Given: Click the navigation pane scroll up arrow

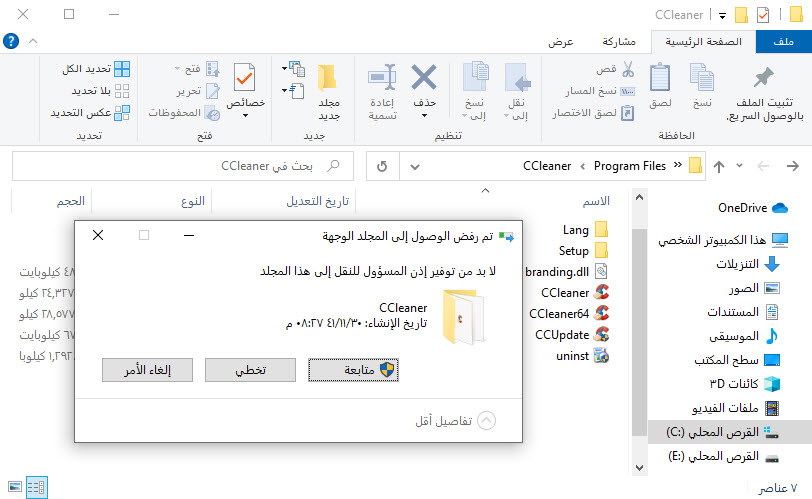Looking at the screenshot, I should pos(640,197).
